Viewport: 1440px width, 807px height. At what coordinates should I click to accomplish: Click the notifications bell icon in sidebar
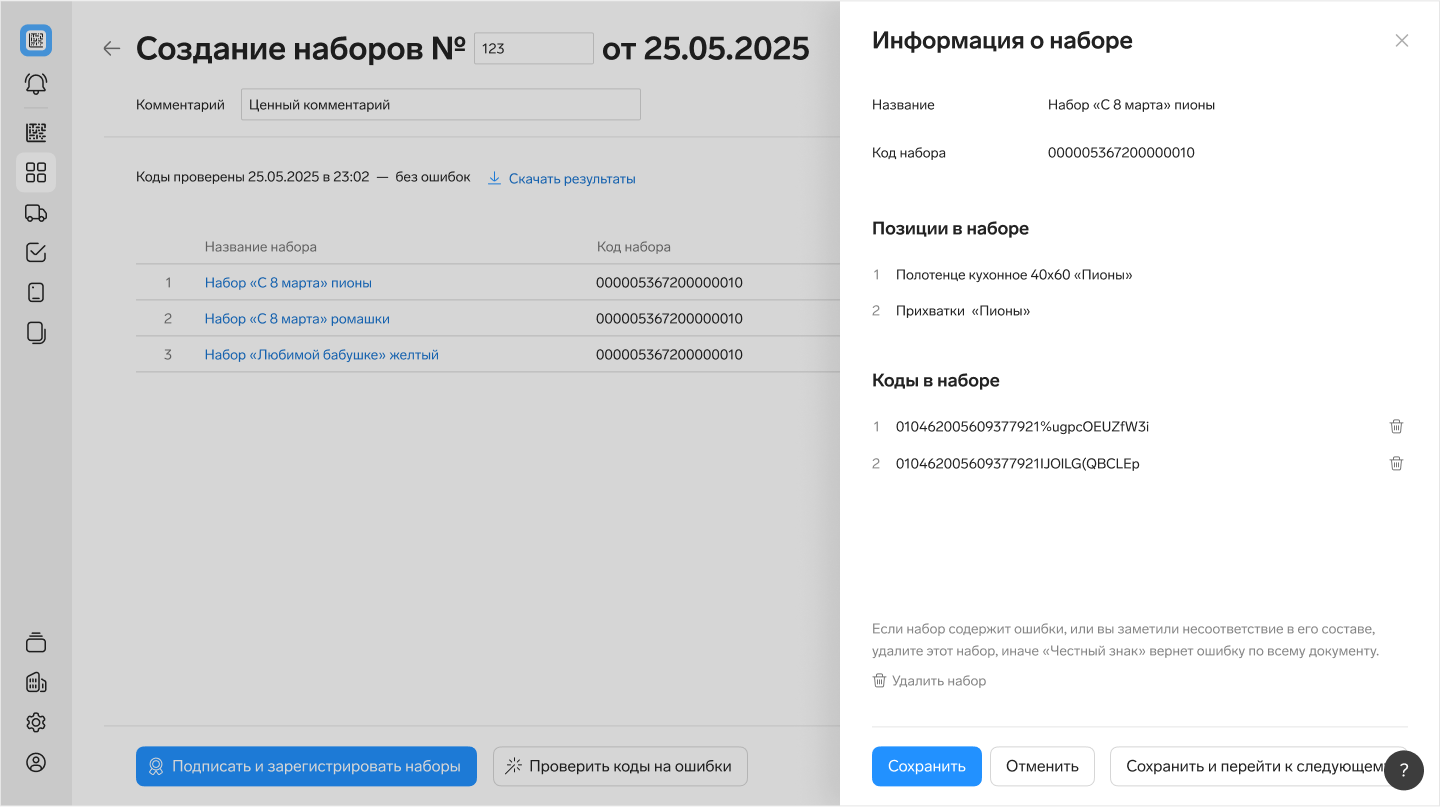36,84
